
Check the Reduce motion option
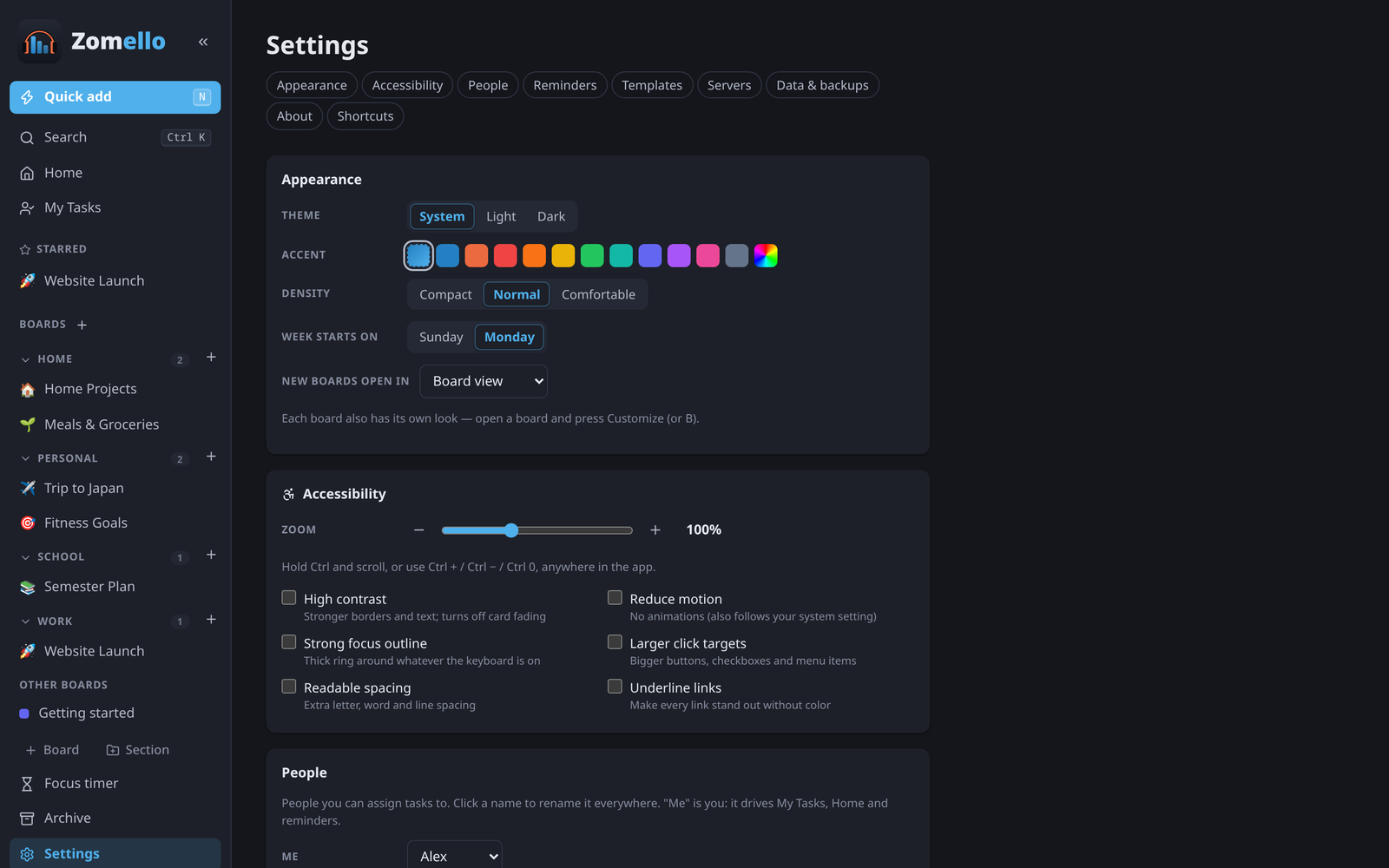pyautogui.click(x=615, y=598)
